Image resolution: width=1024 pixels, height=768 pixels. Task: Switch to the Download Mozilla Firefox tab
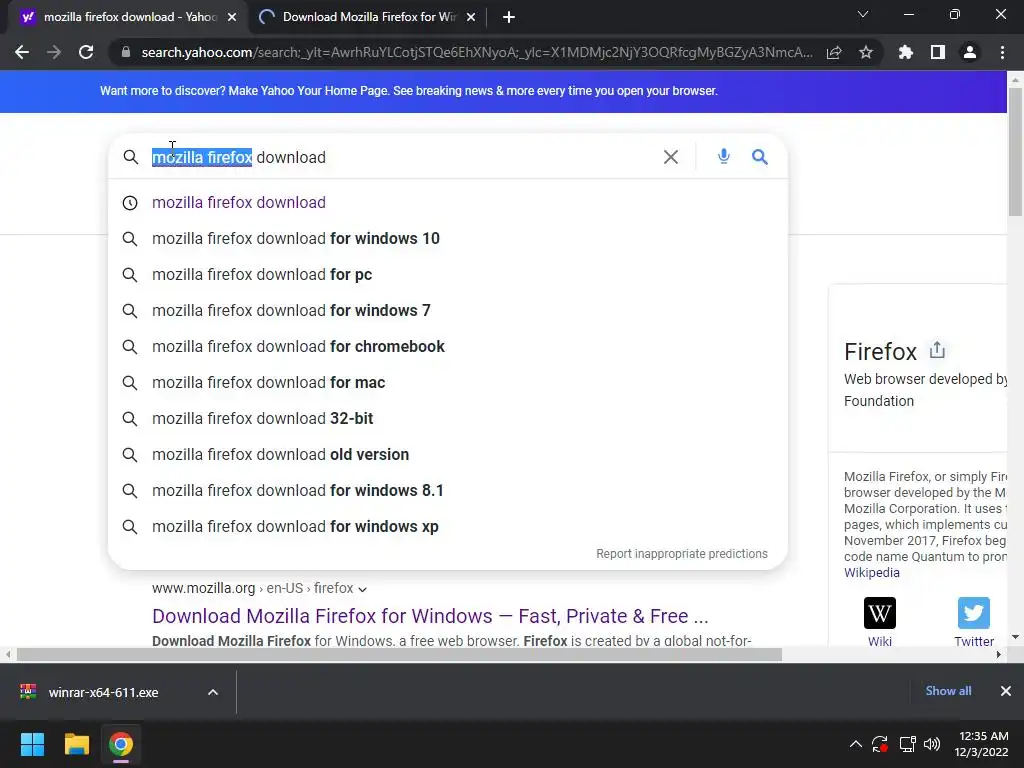click(x=369, y=18)
